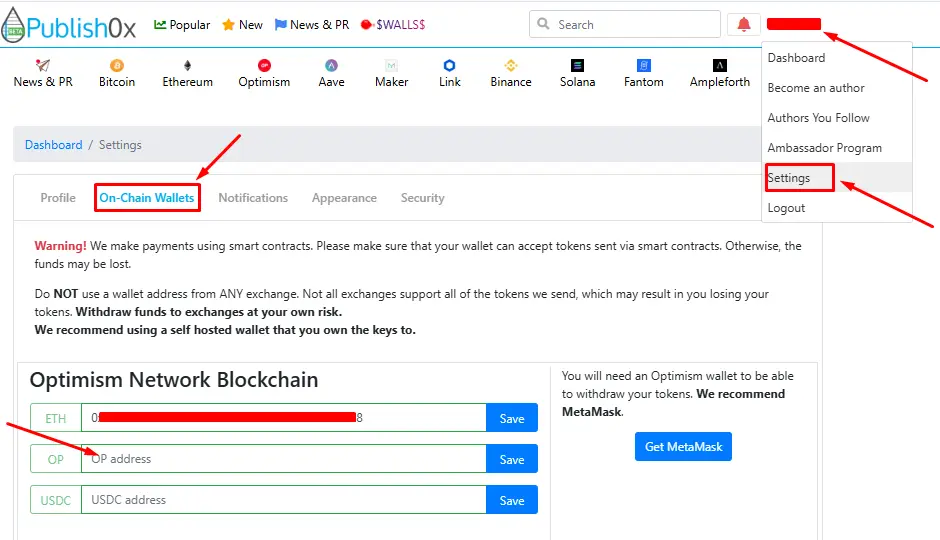Click the Get MetaMask button

tap(683, 447)
